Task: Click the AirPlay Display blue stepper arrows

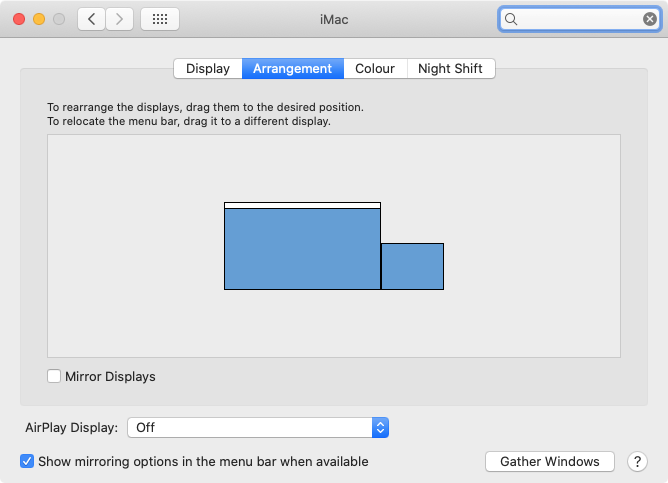Action: 380,427
